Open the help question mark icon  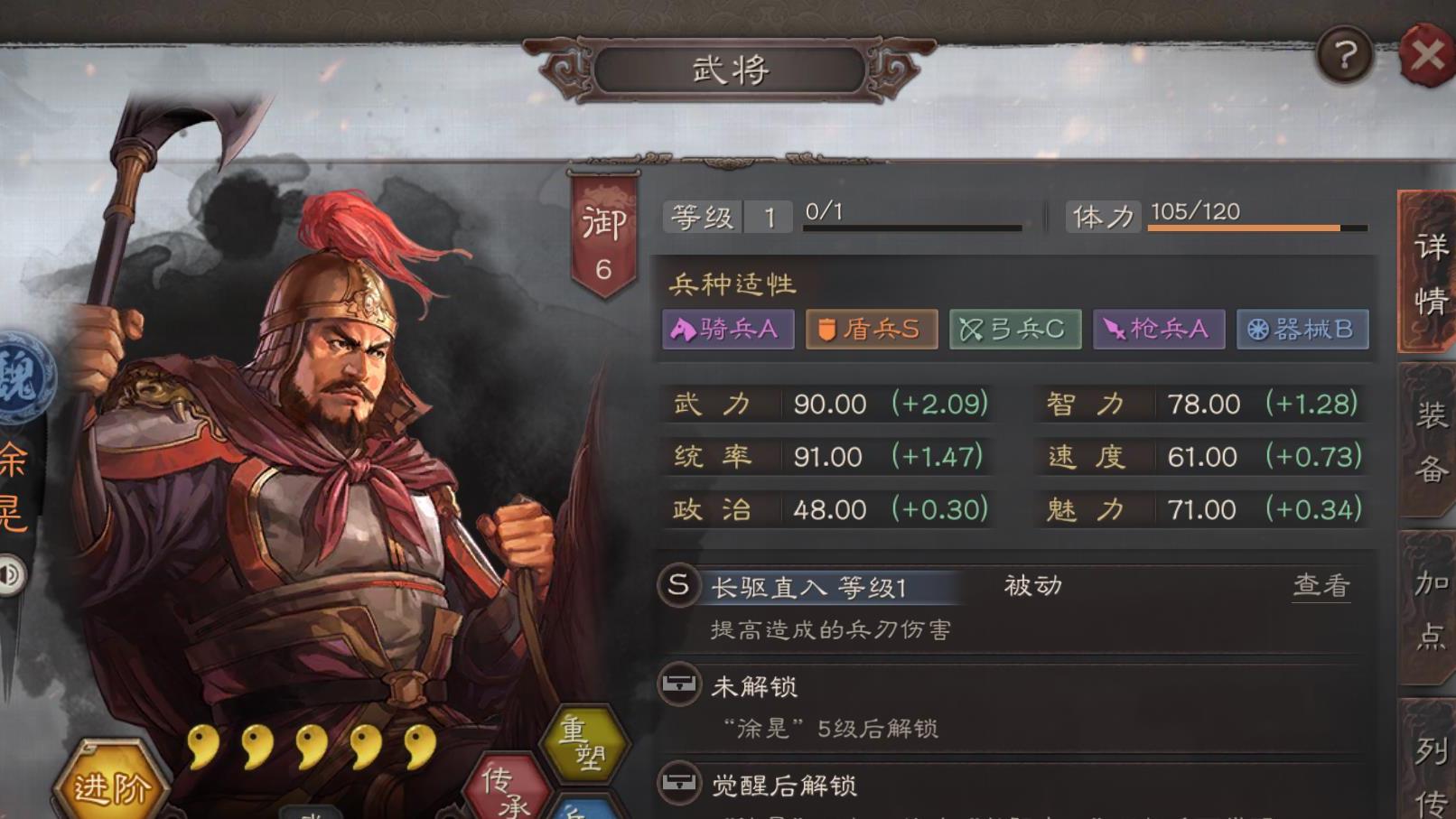coord(1345,55)
